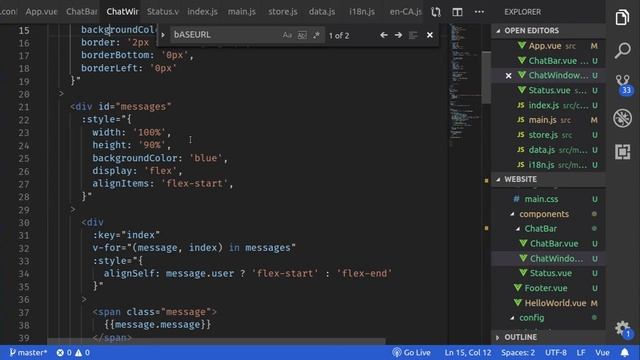This screenshot has height=360, width=640.
Task: Switch to i18n.js editor tab
Action: point(362,12)
